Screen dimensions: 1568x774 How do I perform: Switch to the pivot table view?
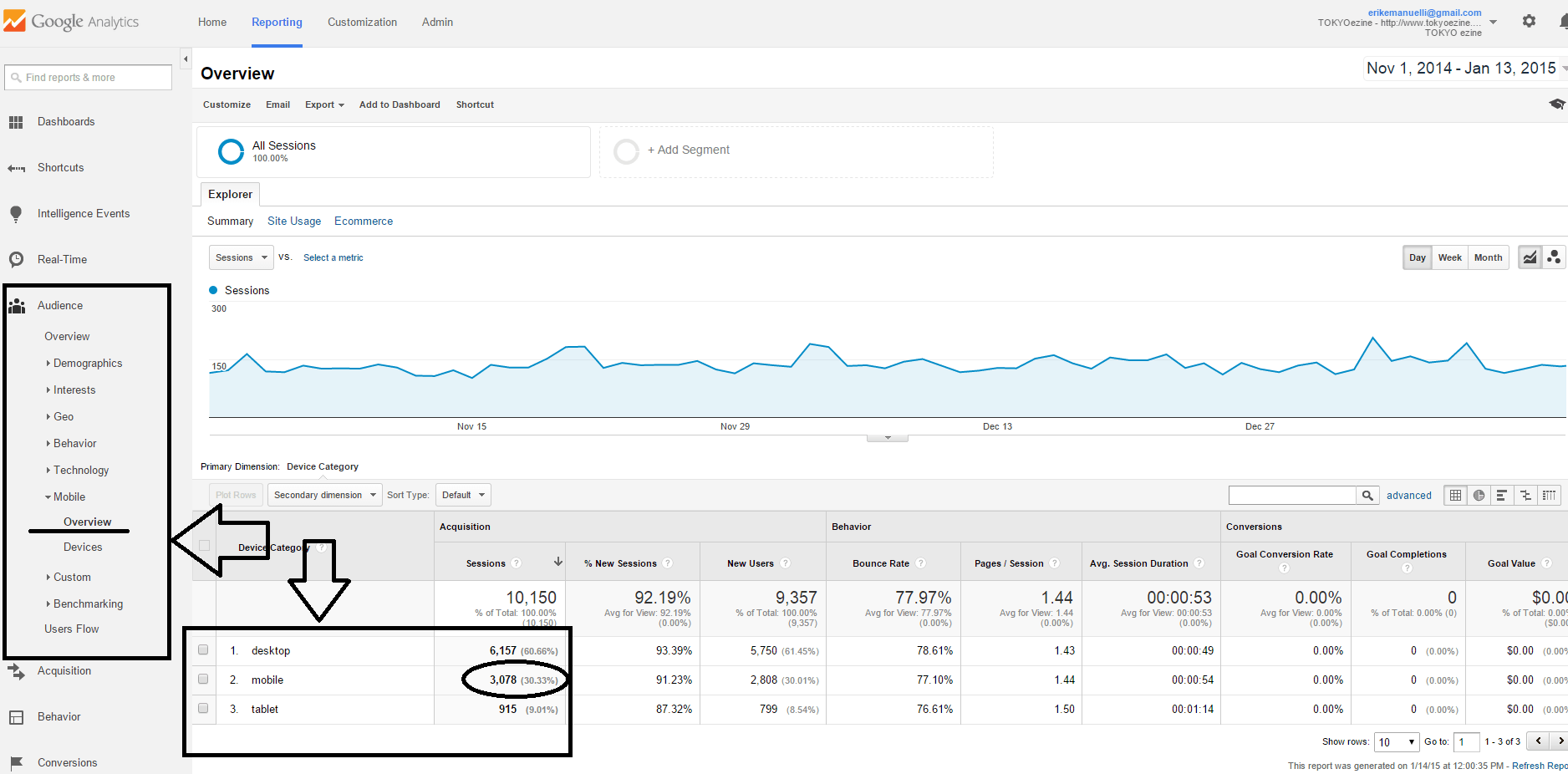click(x=1548, y=495)
